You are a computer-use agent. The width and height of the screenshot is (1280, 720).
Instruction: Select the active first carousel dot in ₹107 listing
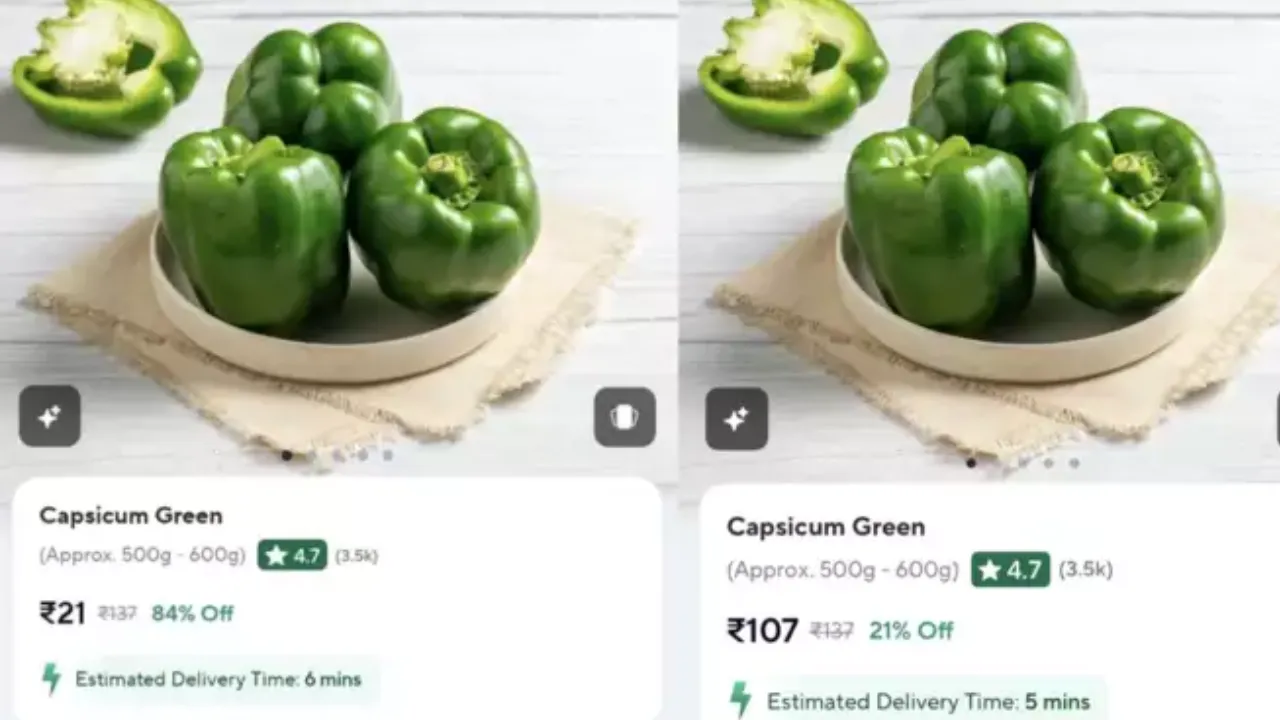pos(971,463)
